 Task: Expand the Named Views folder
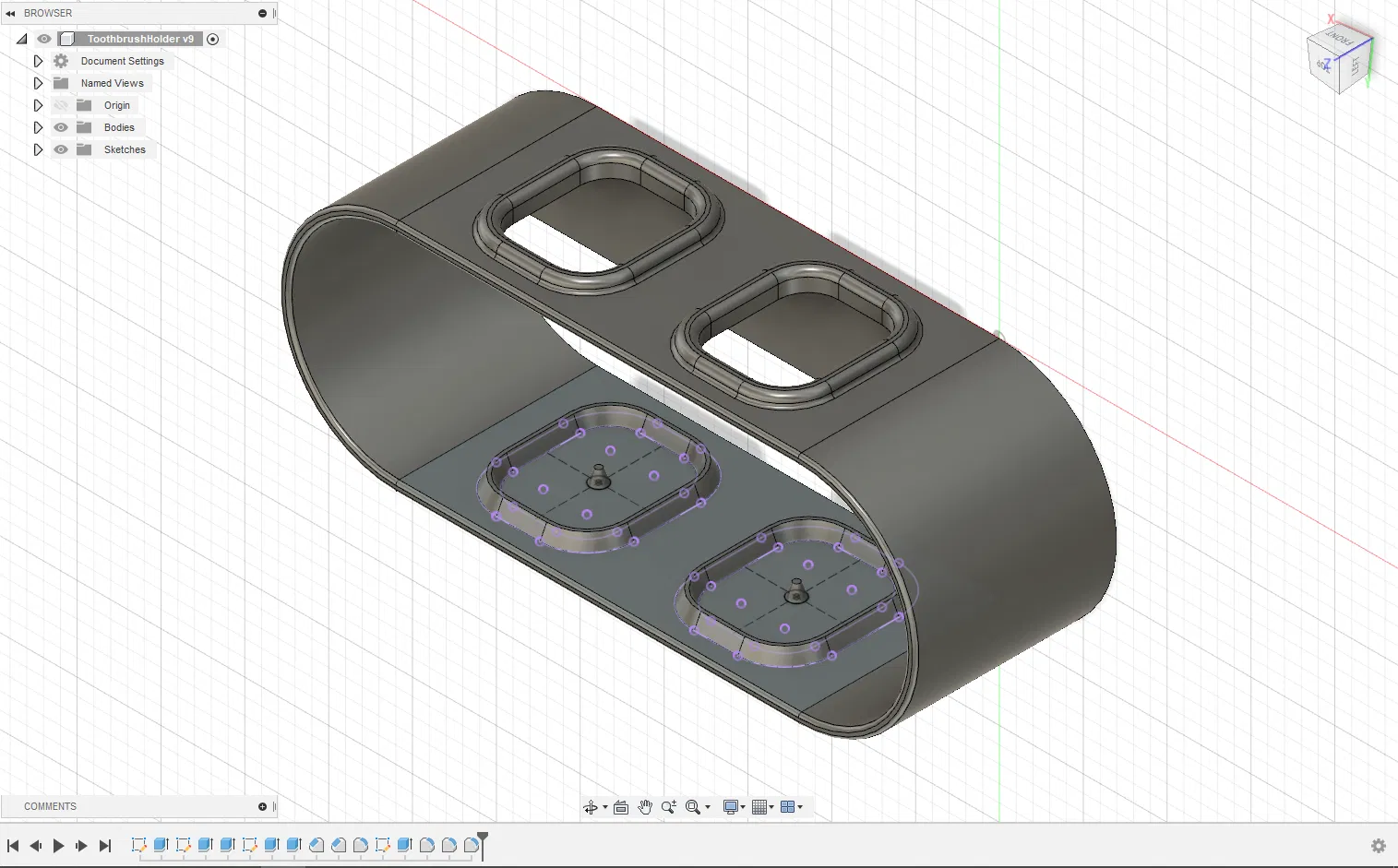[38, 83]
